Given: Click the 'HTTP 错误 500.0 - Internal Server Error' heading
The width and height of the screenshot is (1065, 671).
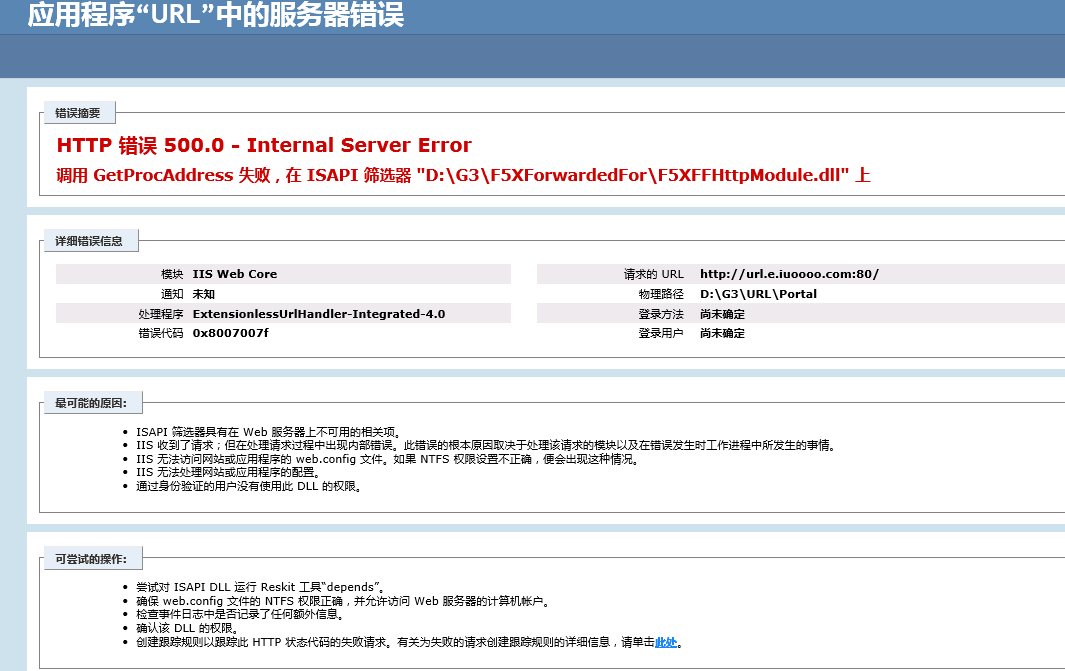Looking at the screenshot, I should tap(264, 146).
